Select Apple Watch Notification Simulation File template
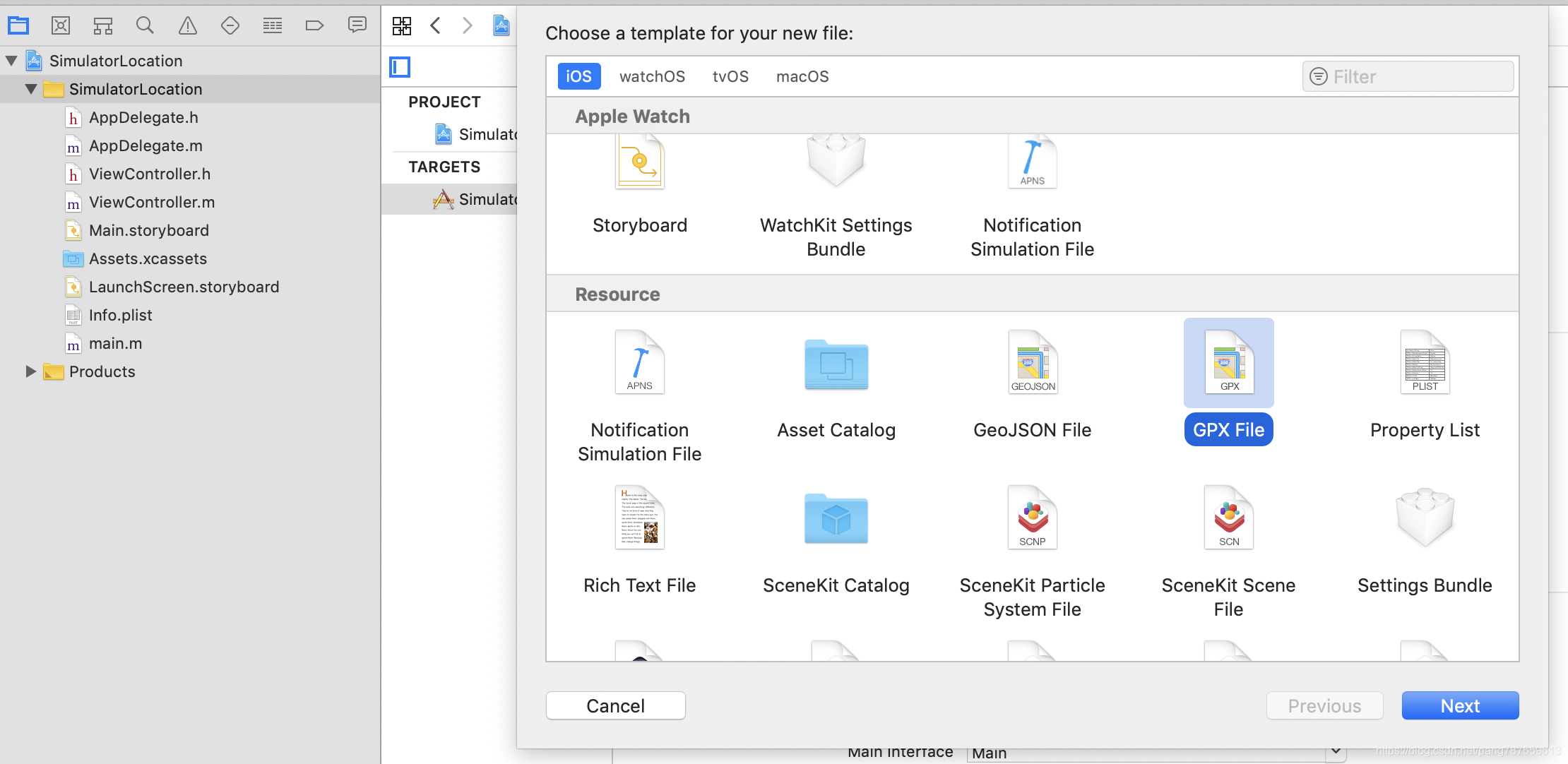Image resolution: width=1568 pixels, height=764 pixels. (1033, 196)
